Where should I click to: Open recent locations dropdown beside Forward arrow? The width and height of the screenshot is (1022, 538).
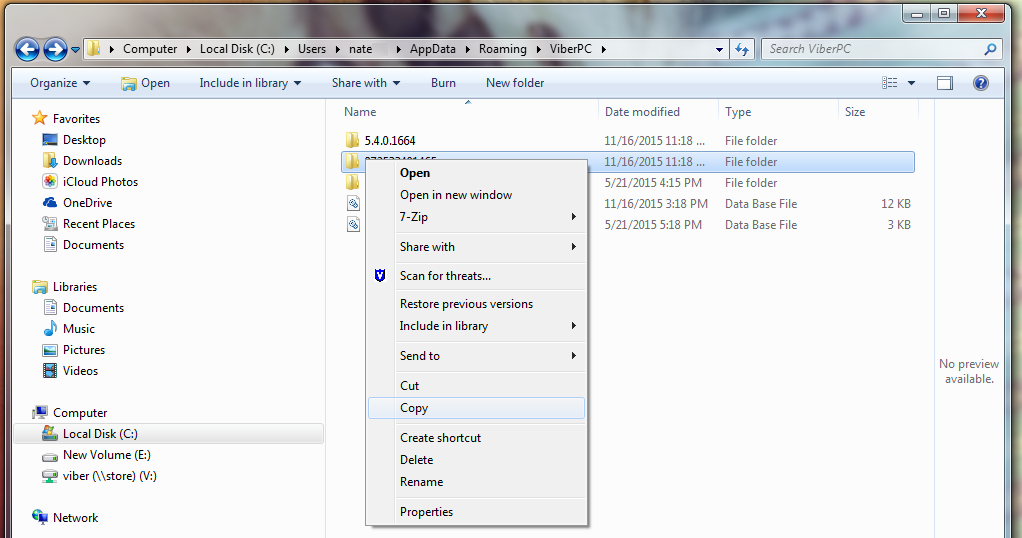click(x=75, y=50)
